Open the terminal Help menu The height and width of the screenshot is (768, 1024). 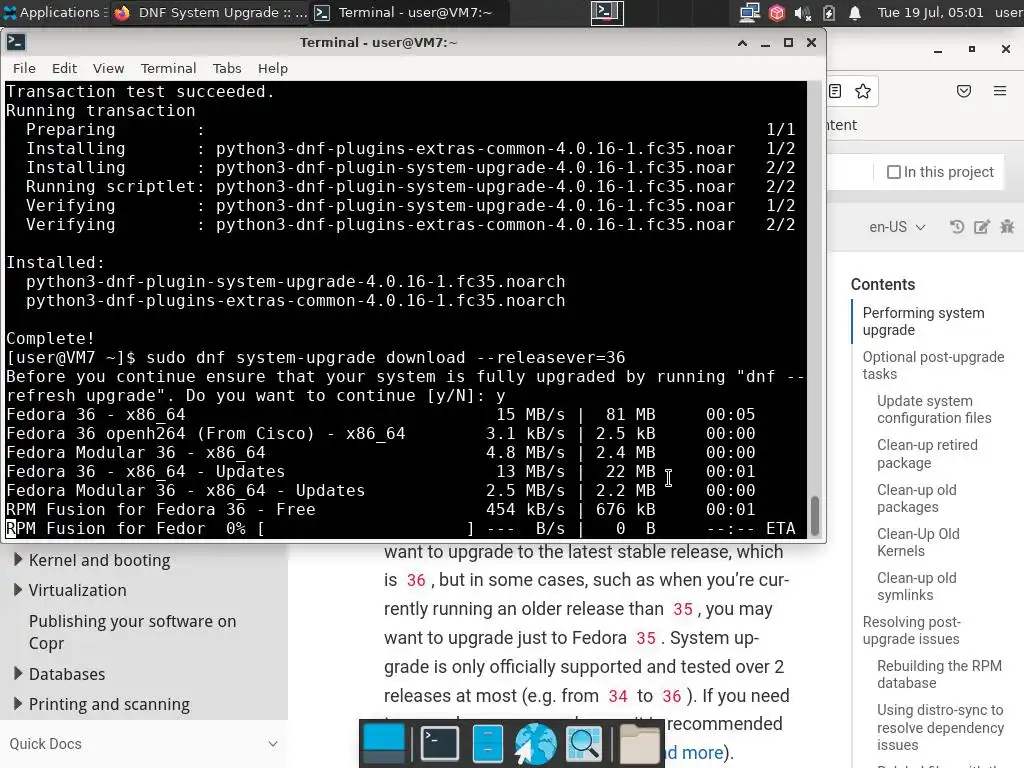pyautogui.click(x=272, y=68)
